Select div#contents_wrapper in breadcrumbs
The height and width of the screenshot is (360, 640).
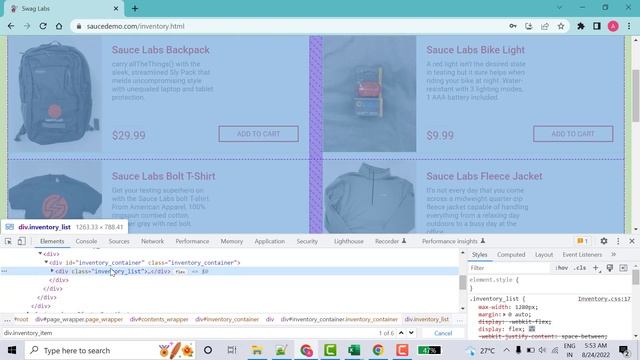[159, 319]
